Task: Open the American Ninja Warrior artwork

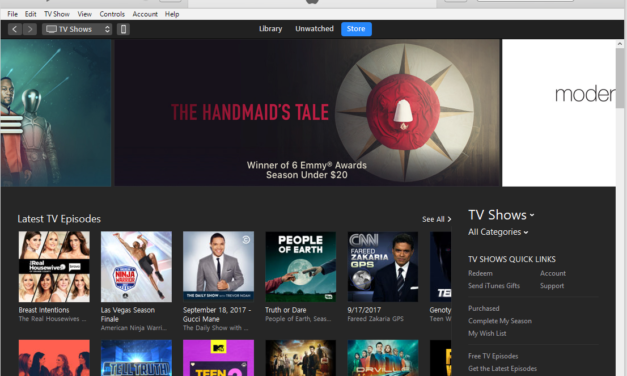Action: (x=136, y=267)
